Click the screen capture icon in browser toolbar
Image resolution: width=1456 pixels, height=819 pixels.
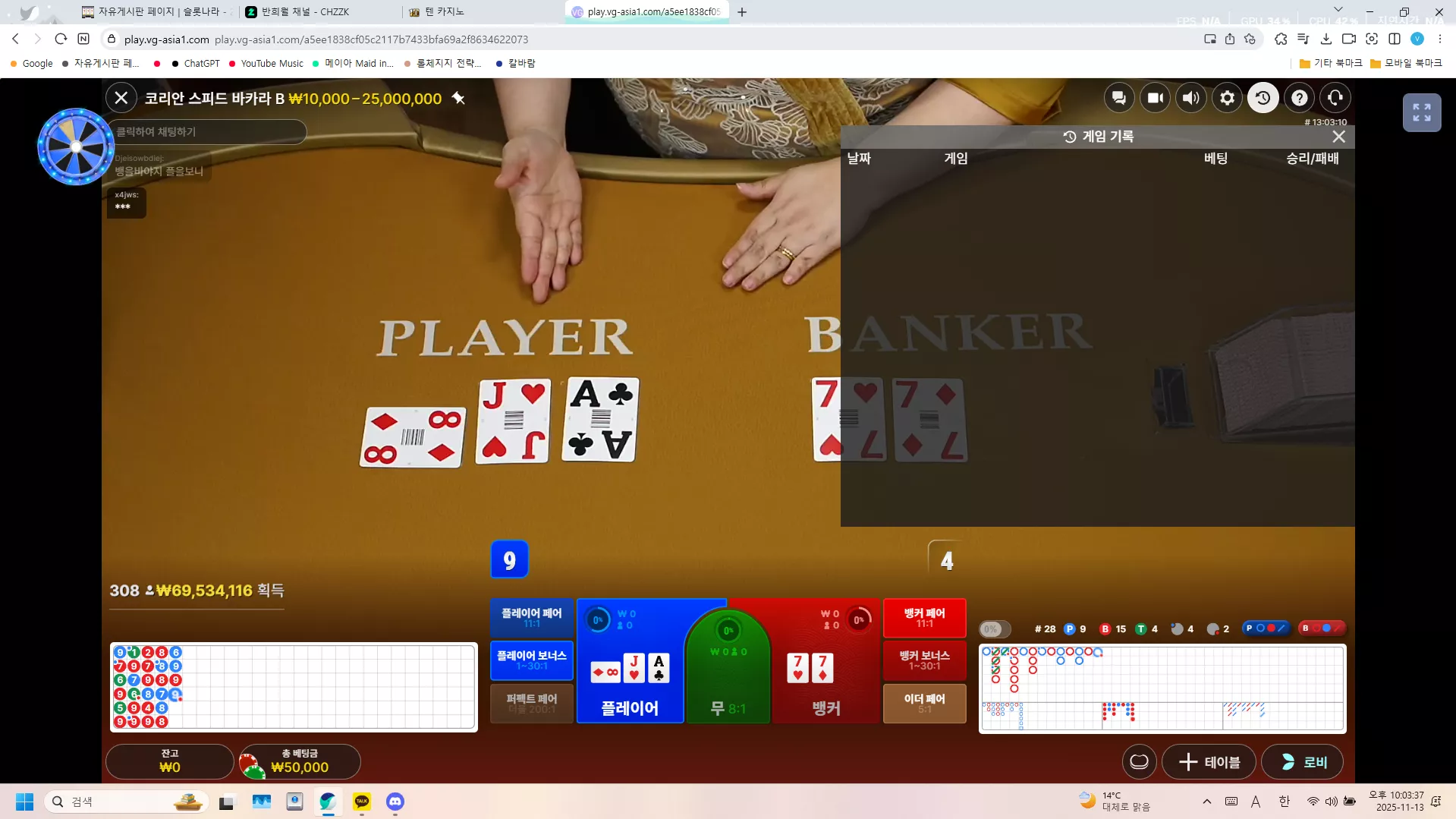[1372, 39]
